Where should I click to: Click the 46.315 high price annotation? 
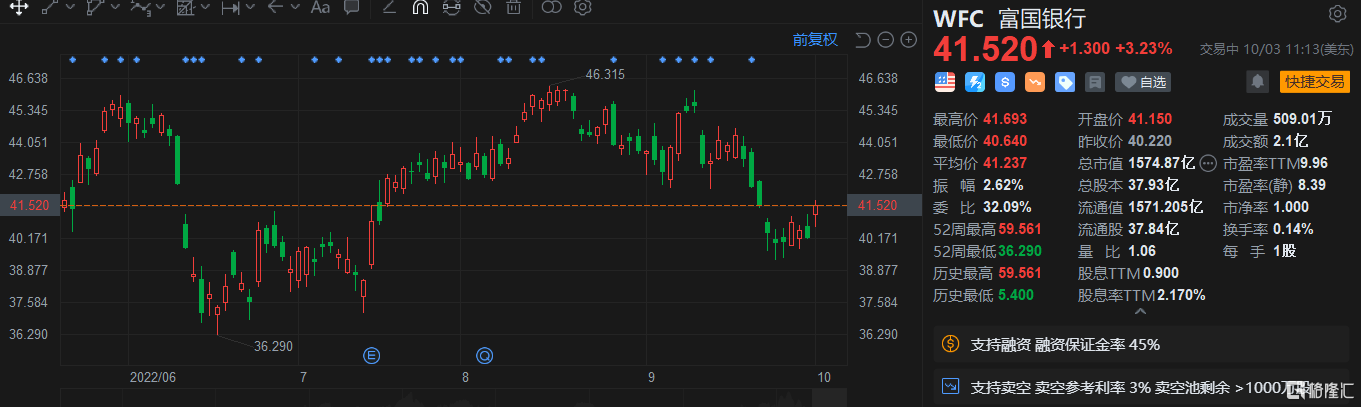click(606, 74)
